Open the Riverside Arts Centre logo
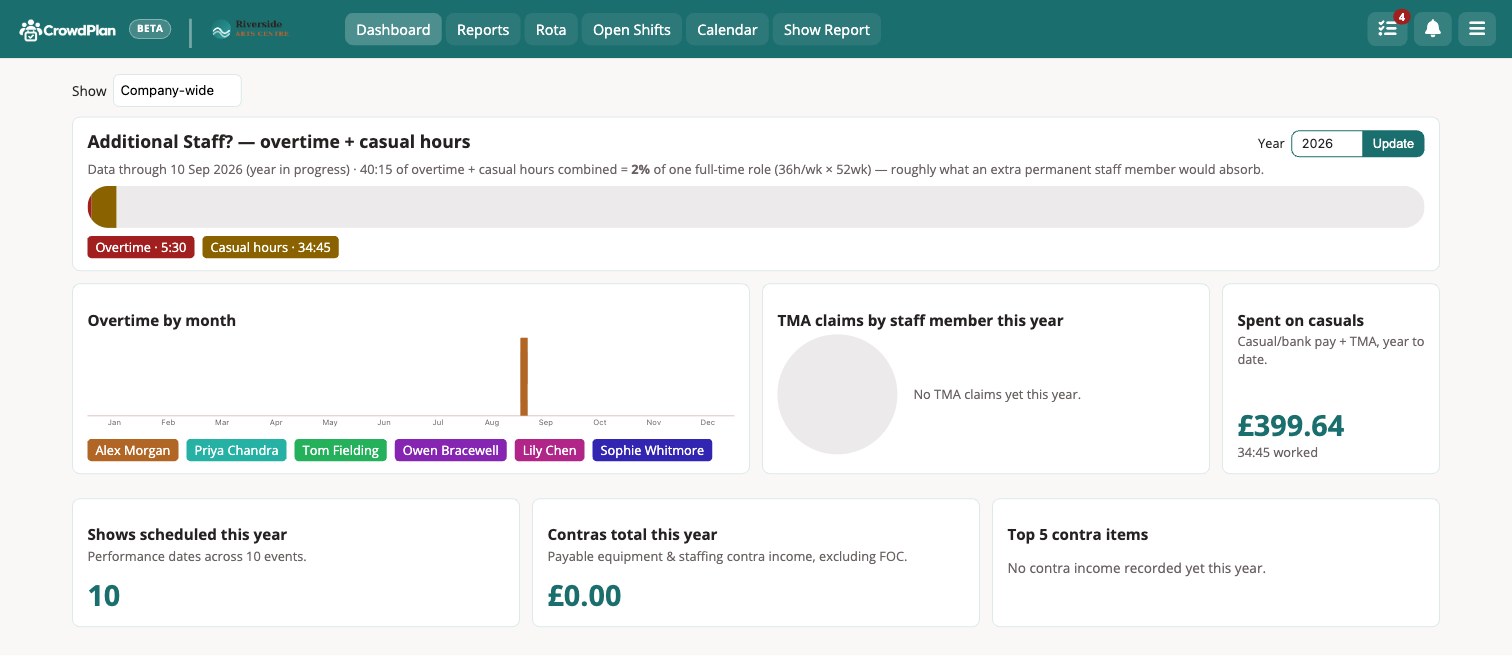Screen dimensions: 1512x660 [251, 30]
